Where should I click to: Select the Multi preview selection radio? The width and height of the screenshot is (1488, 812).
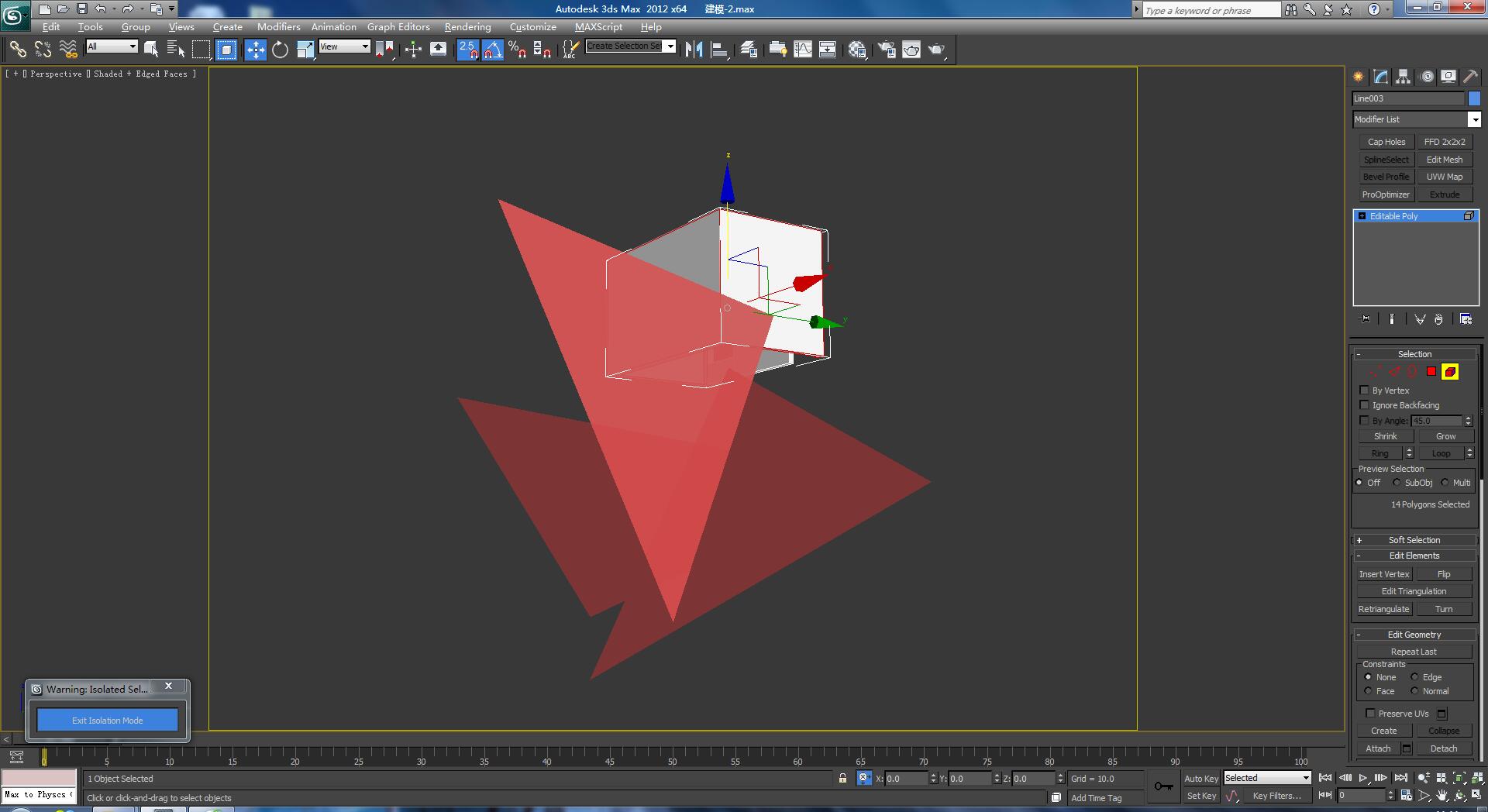[x=1445, y=483]
